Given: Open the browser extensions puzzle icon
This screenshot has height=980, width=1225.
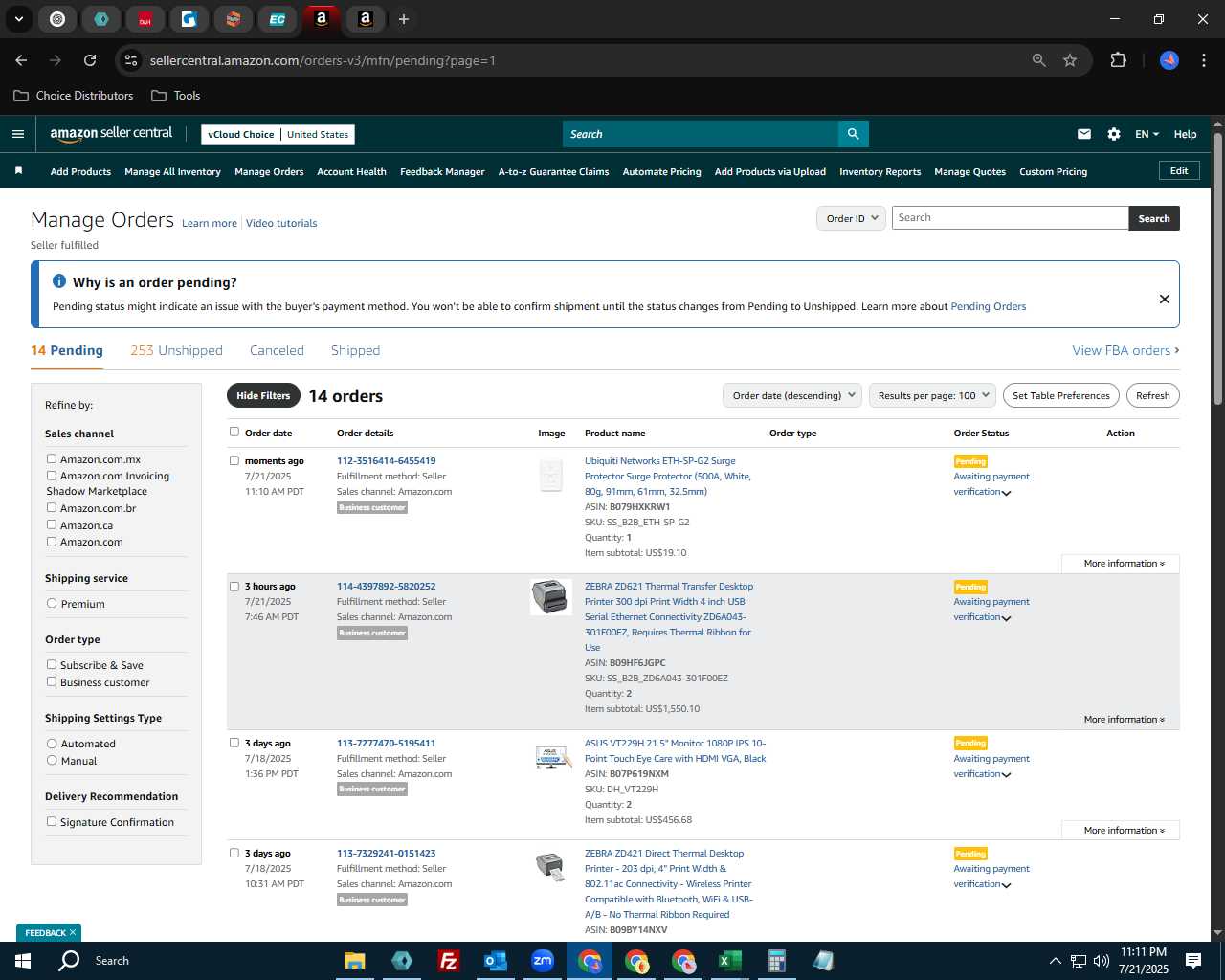Looking at the screenshot, I should [1118, 60].
